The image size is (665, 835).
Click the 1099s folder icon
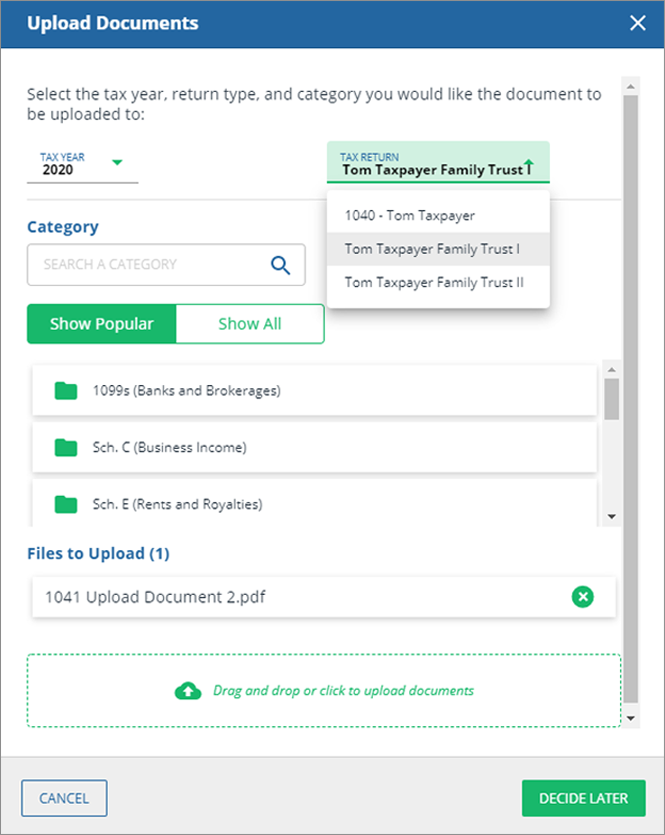66,391
